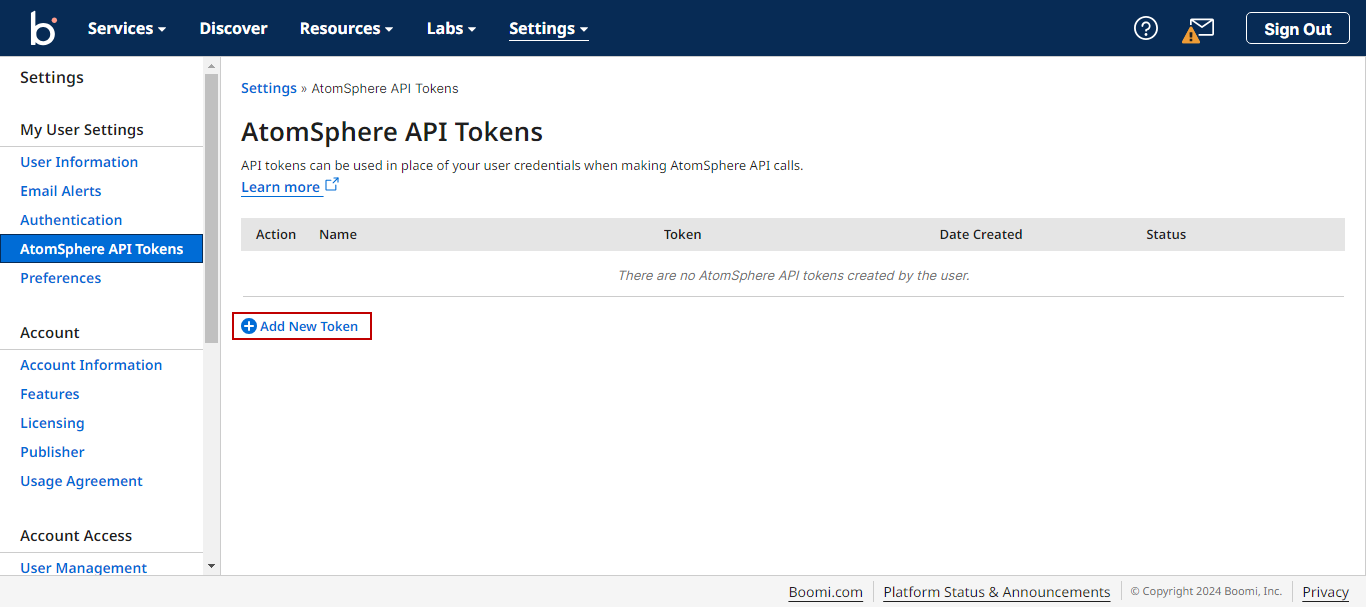The image size is (1366, 607).
Task: Click the Sign Out button
Action: point(1297,28)
